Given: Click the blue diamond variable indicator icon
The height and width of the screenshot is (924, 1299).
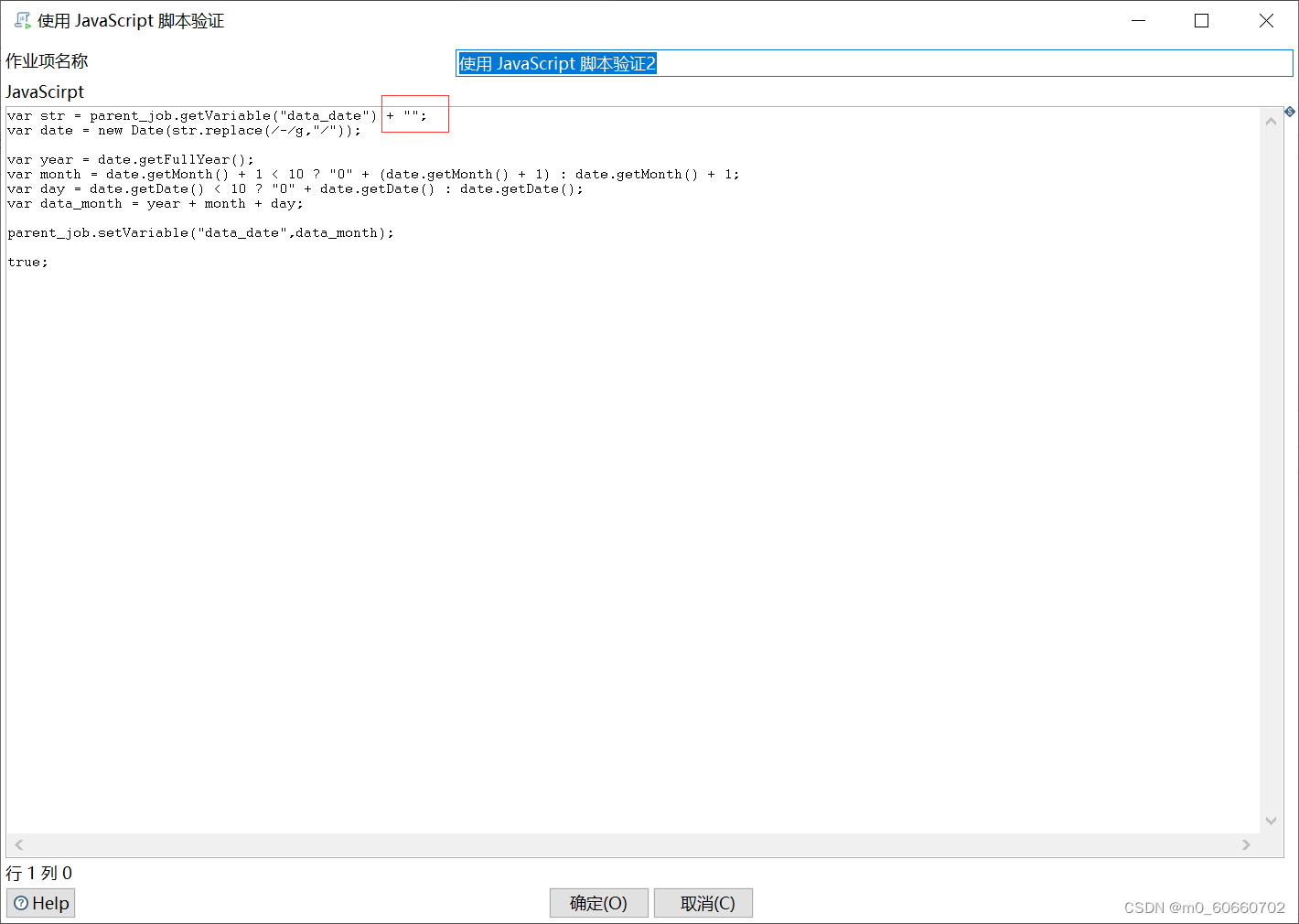Looking at the screenshot, I should click(1290, 112).
